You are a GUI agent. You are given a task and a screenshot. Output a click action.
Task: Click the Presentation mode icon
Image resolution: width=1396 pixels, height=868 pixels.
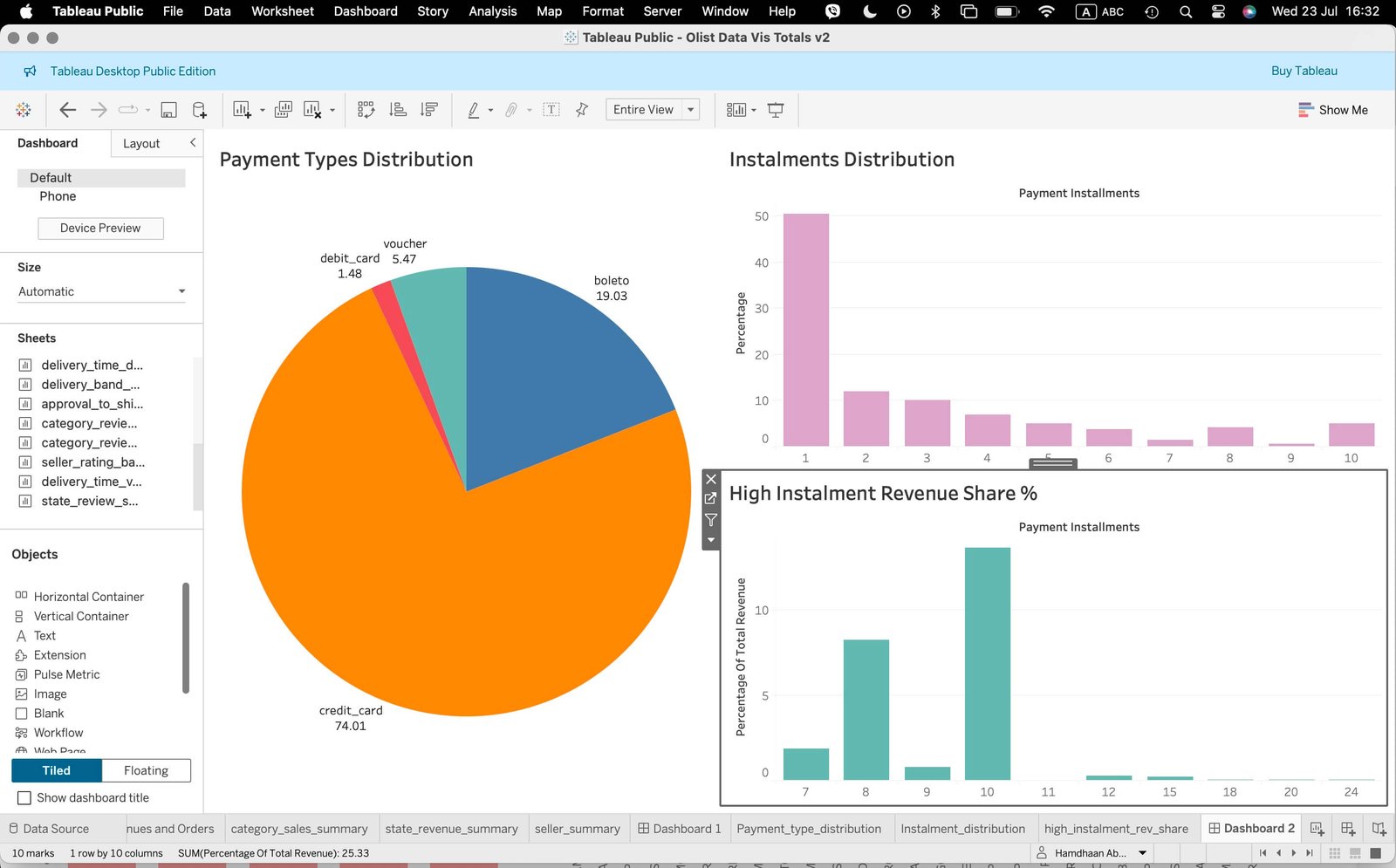click(x=775, y=110)
